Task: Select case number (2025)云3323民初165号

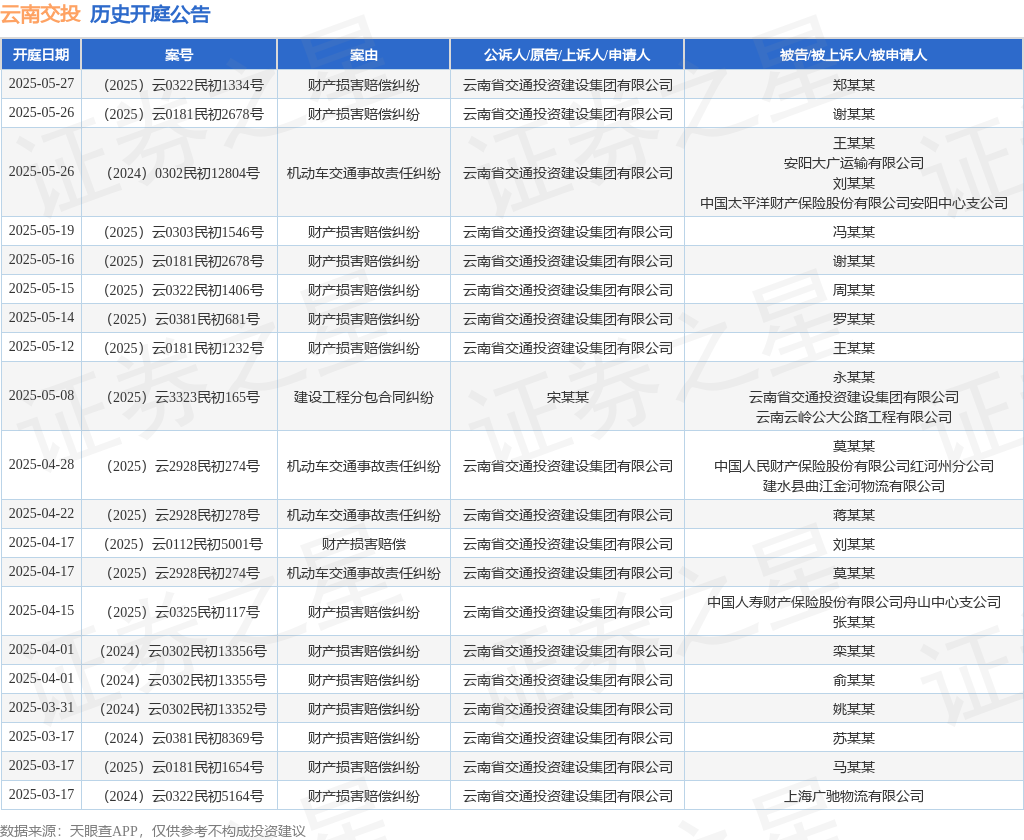Action: tap(184, 397)
